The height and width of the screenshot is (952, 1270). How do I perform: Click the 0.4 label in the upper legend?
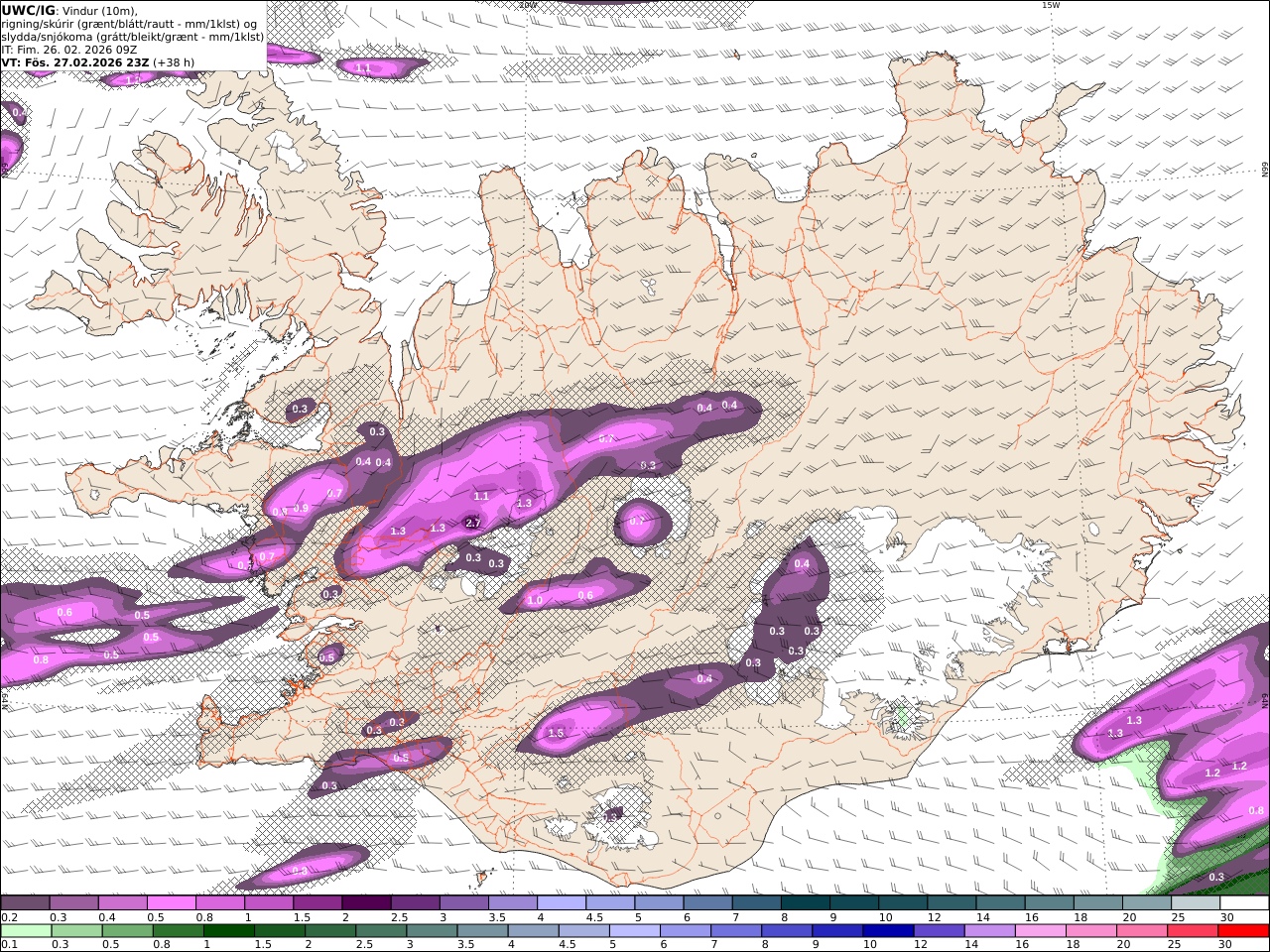(x=106, y=917)
